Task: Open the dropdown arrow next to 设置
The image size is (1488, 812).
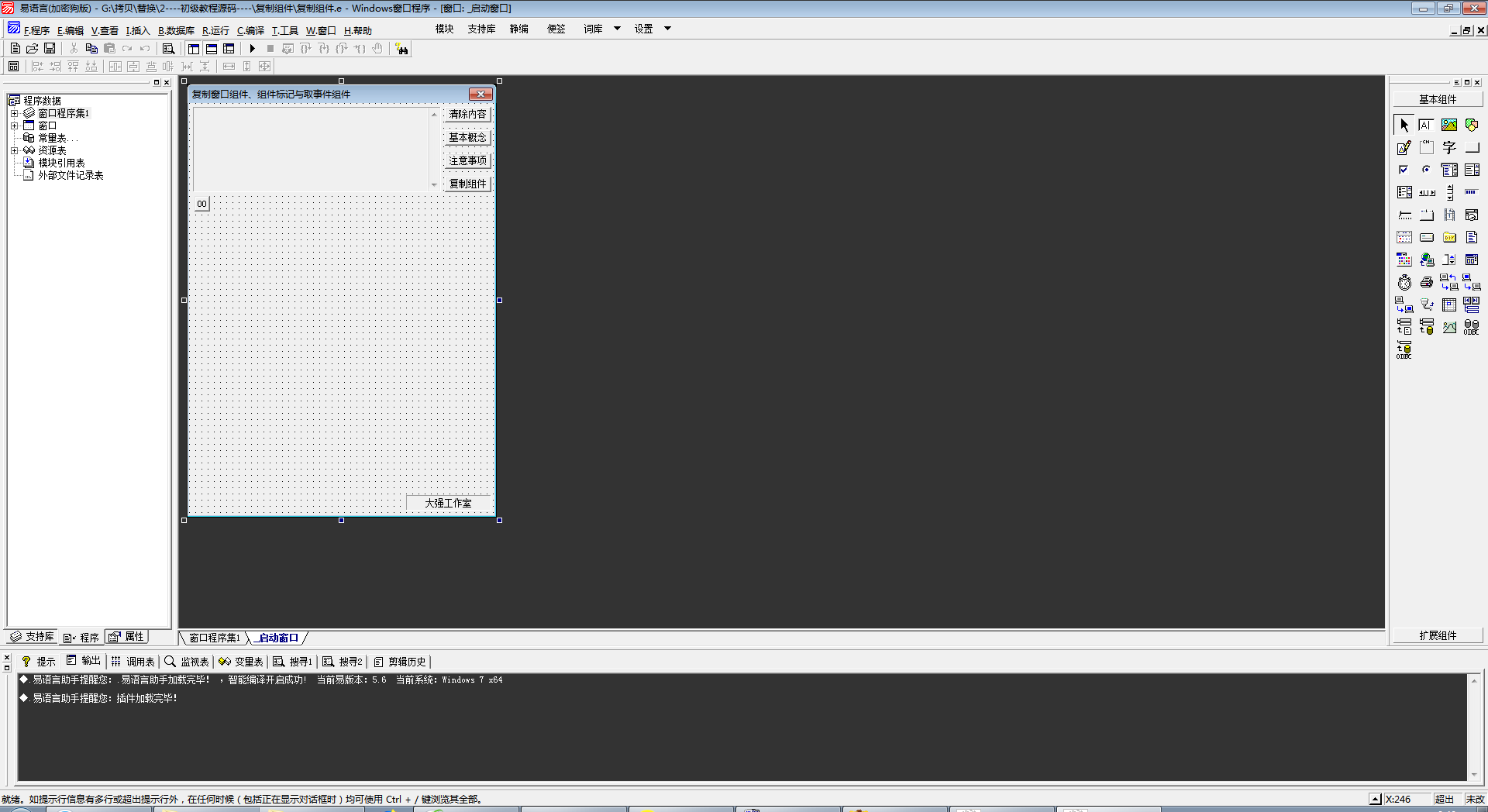Action: 667,29
